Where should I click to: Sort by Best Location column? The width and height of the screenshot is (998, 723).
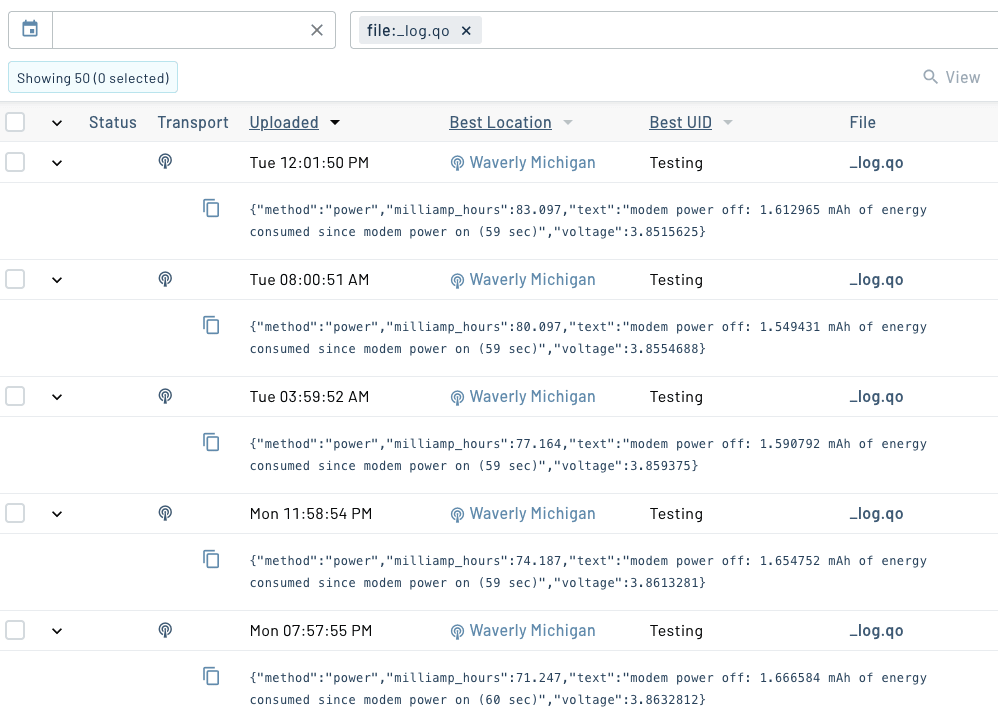[500, 122]
